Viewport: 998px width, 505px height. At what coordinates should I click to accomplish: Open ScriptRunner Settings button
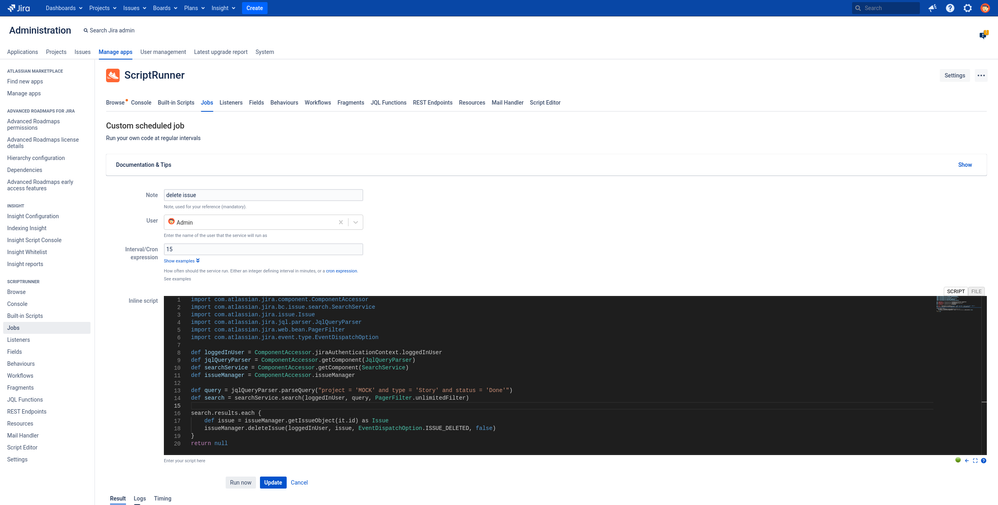pyautogui.click(x=955, y=75)
